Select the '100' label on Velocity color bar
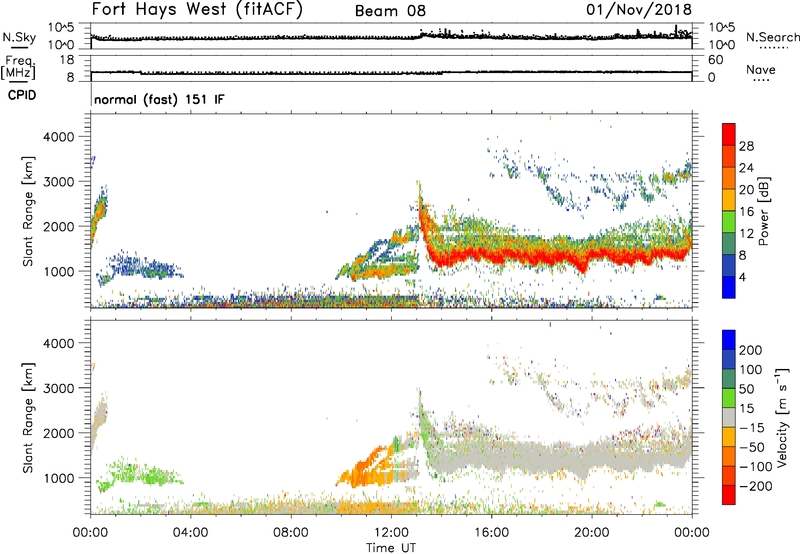This screenshot has height=554, width=800. click(x=750, y=370)
